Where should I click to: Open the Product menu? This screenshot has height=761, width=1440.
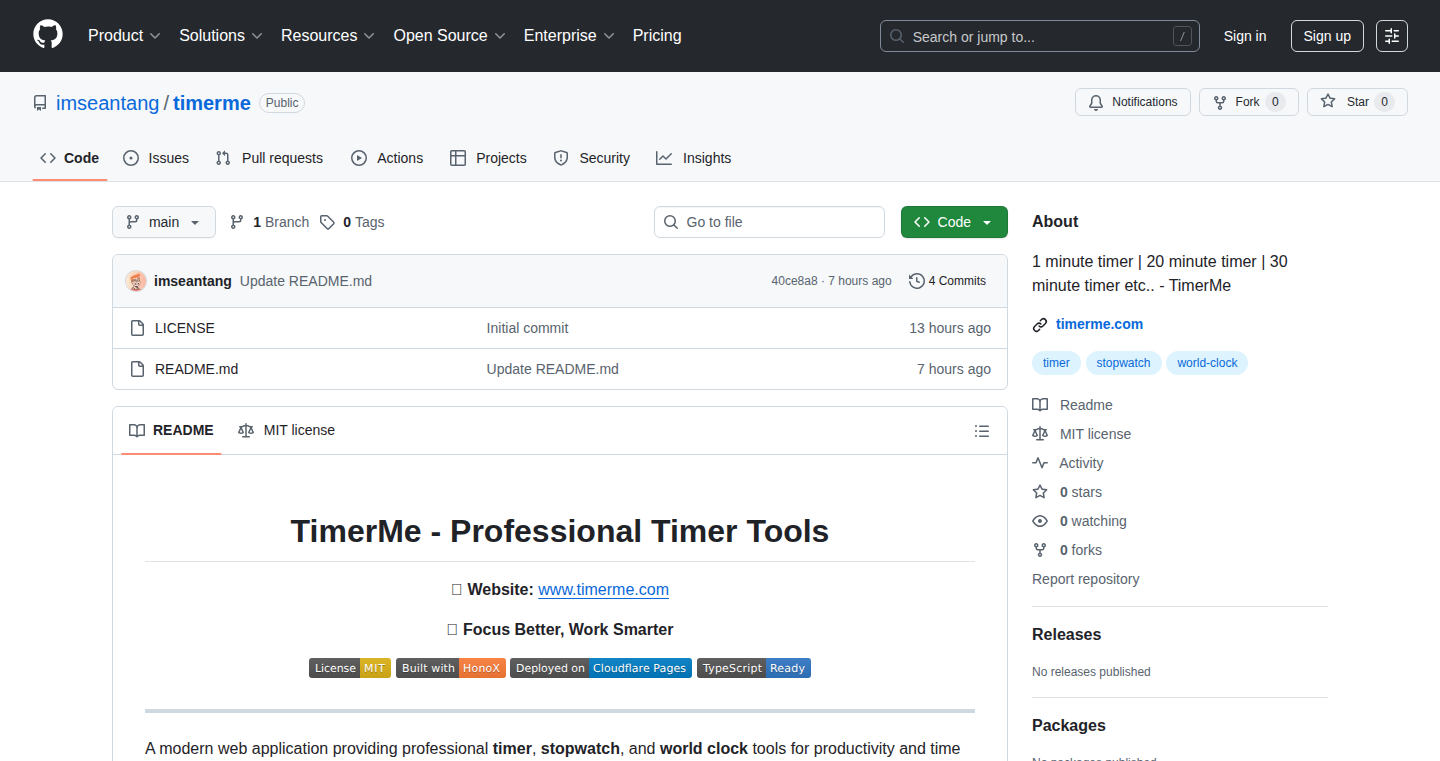124,35
